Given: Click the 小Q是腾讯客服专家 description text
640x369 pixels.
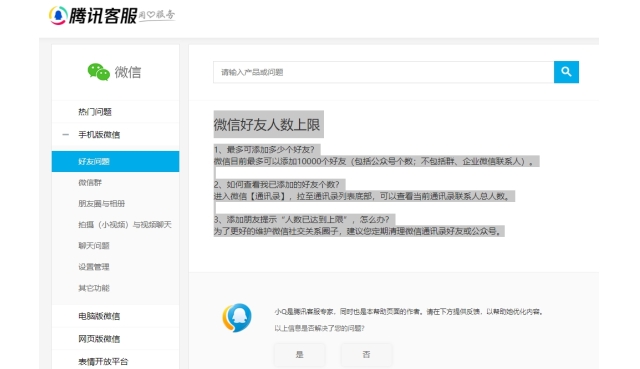Looking at the screenshot, I should 409,312.
